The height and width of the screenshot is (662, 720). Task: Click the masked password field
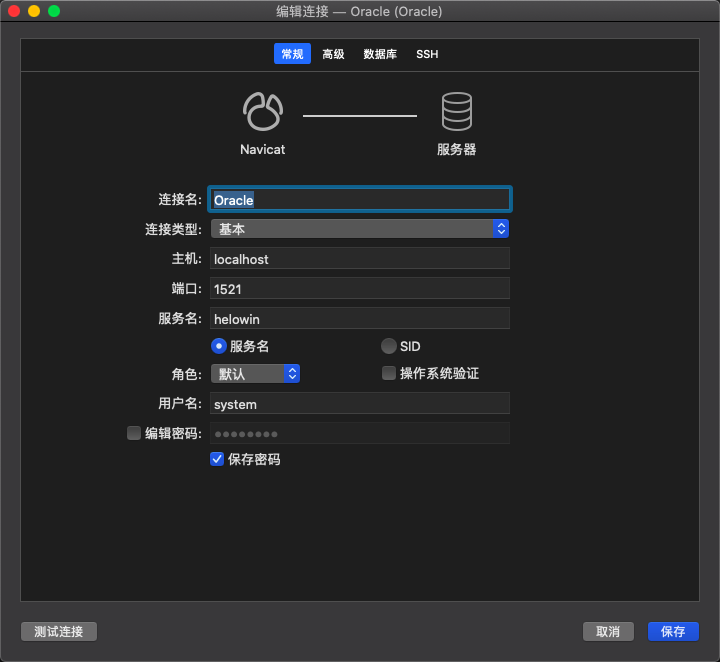(360, 433)
